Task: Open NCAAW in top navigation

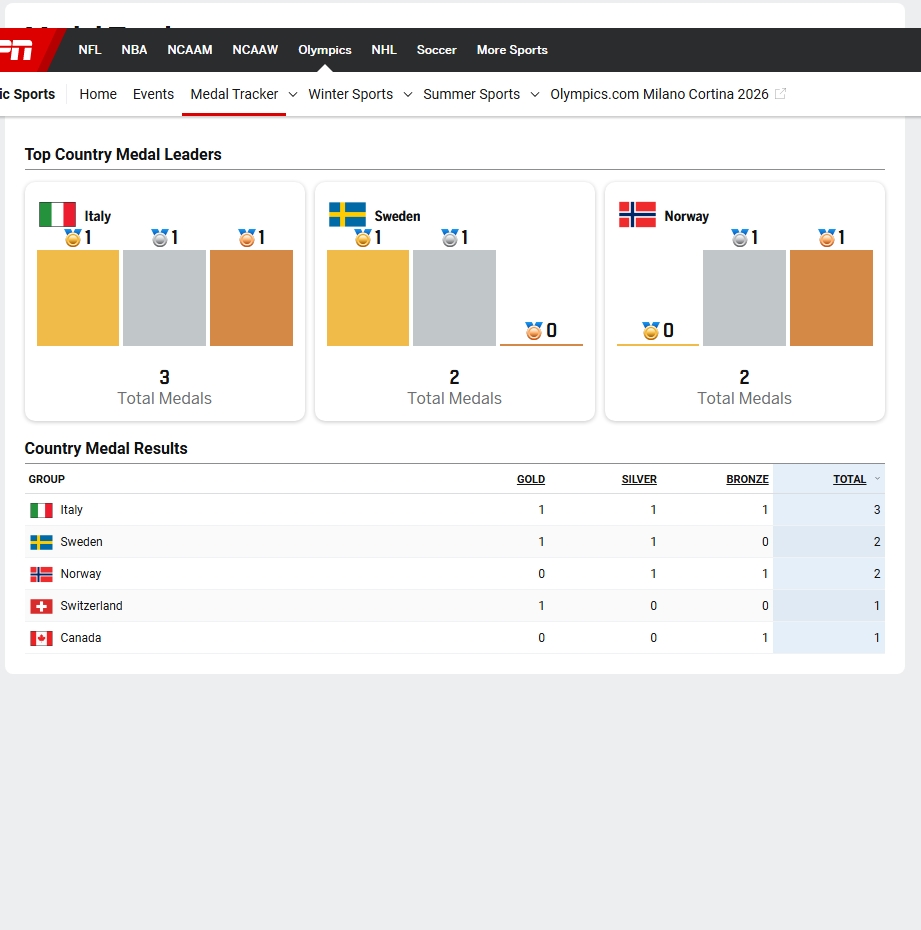Action: coord(255,50)
